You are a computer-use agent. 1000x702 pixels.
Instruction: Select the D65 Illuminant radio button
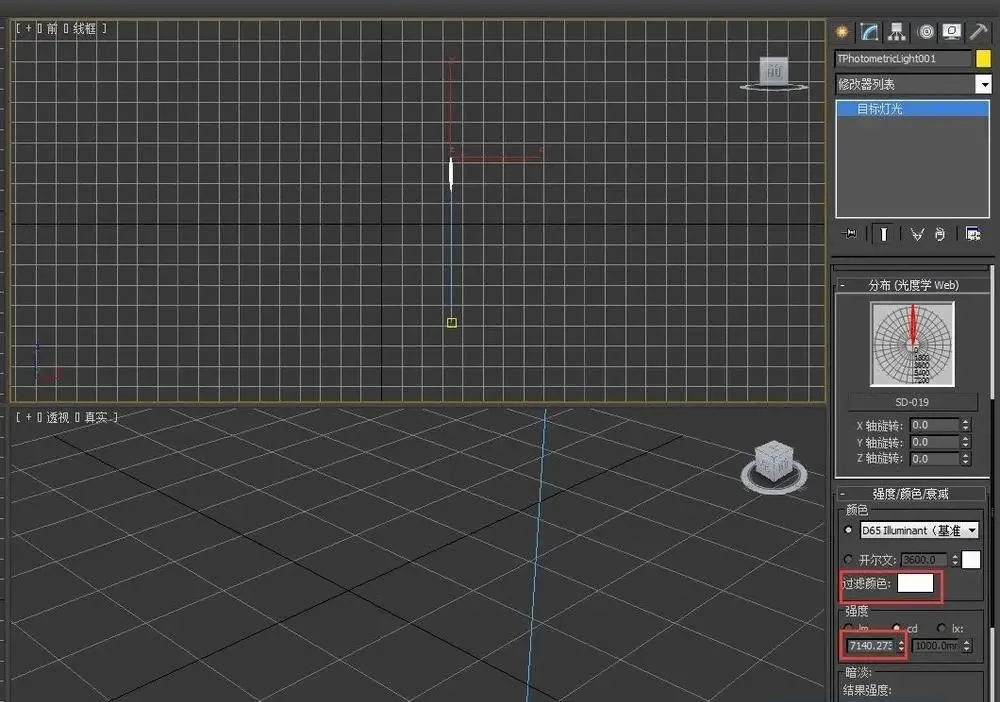pos(848,530)
